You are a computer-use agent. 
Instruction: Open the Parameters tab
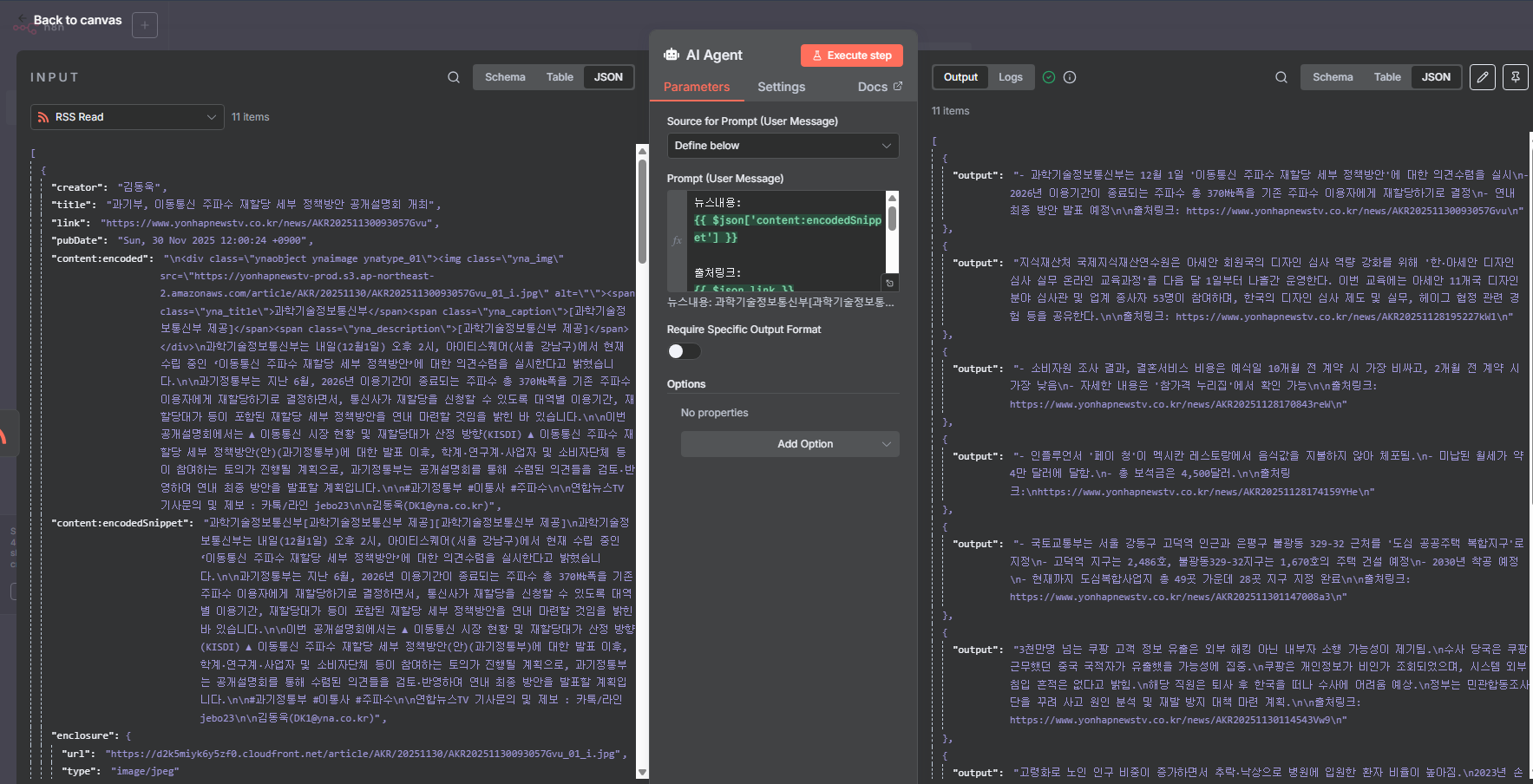697,87
